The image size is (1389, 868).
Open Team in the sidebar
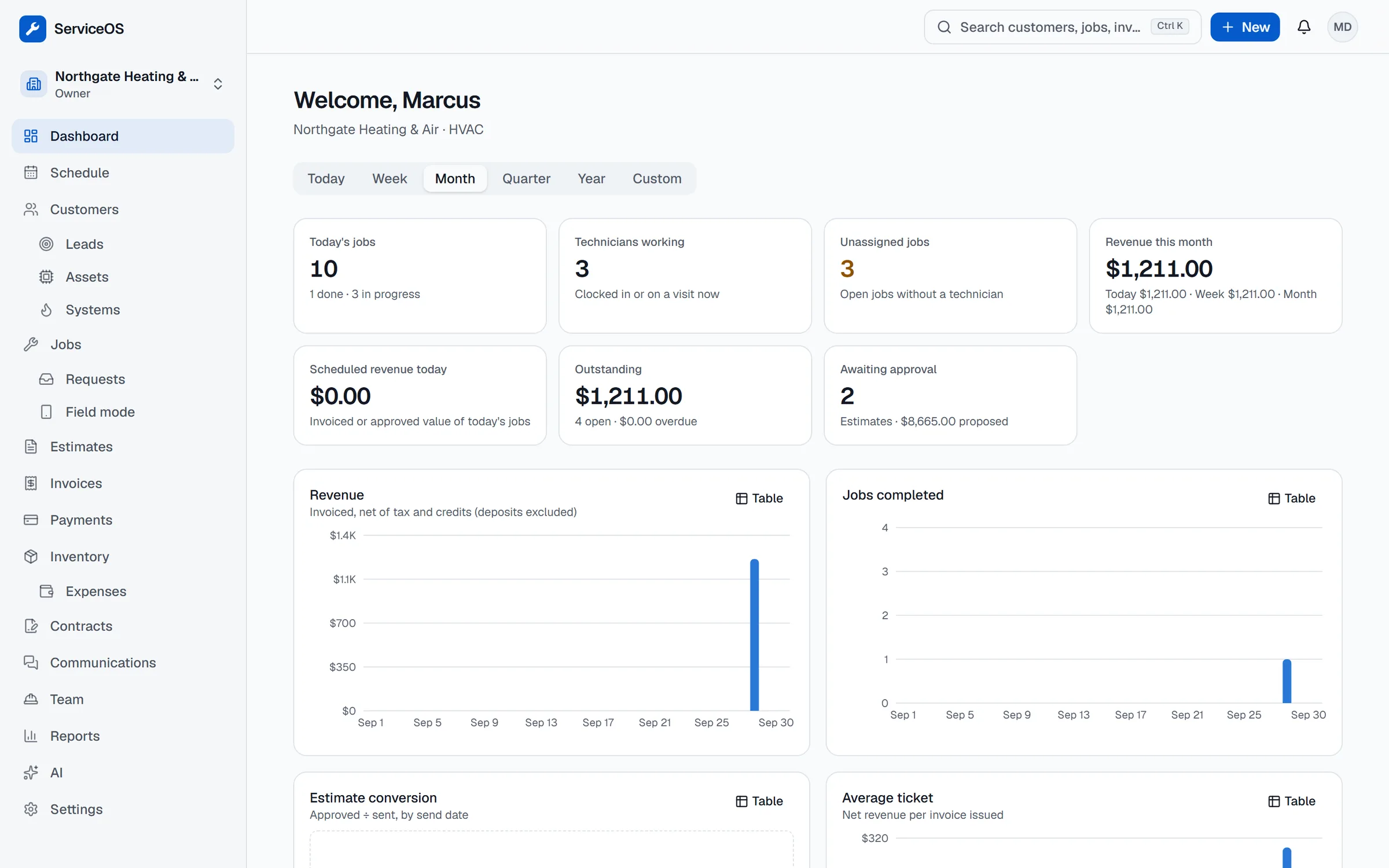point(123,699)
